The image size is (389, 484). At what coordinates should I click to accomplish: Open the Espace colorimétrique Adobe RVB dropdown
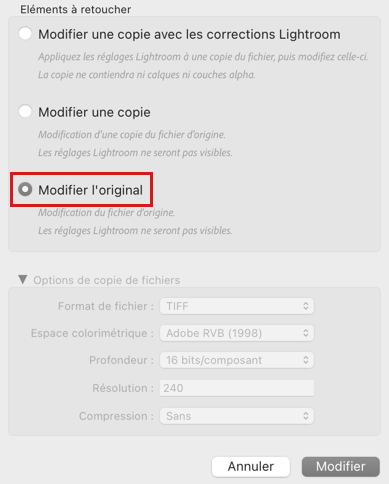(237, 333)
